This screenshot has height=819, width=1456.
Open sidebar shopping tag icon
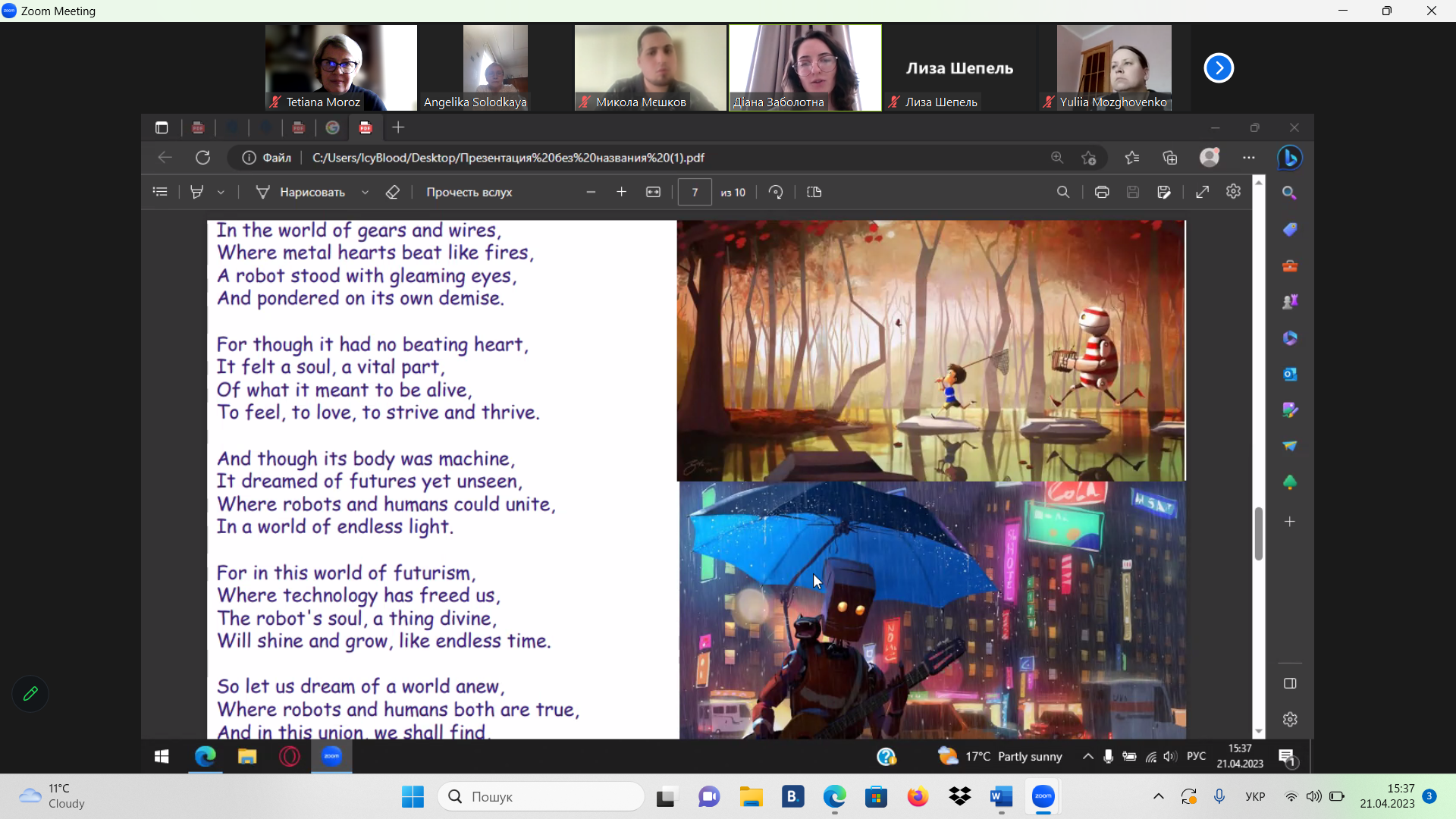[x=1289, y=229]
